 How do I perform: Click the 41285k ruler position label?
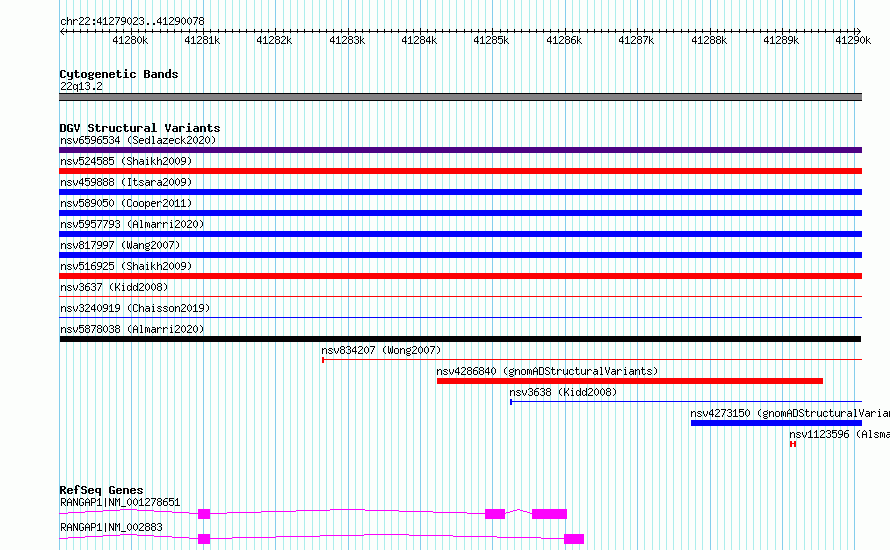coord(491,40)
